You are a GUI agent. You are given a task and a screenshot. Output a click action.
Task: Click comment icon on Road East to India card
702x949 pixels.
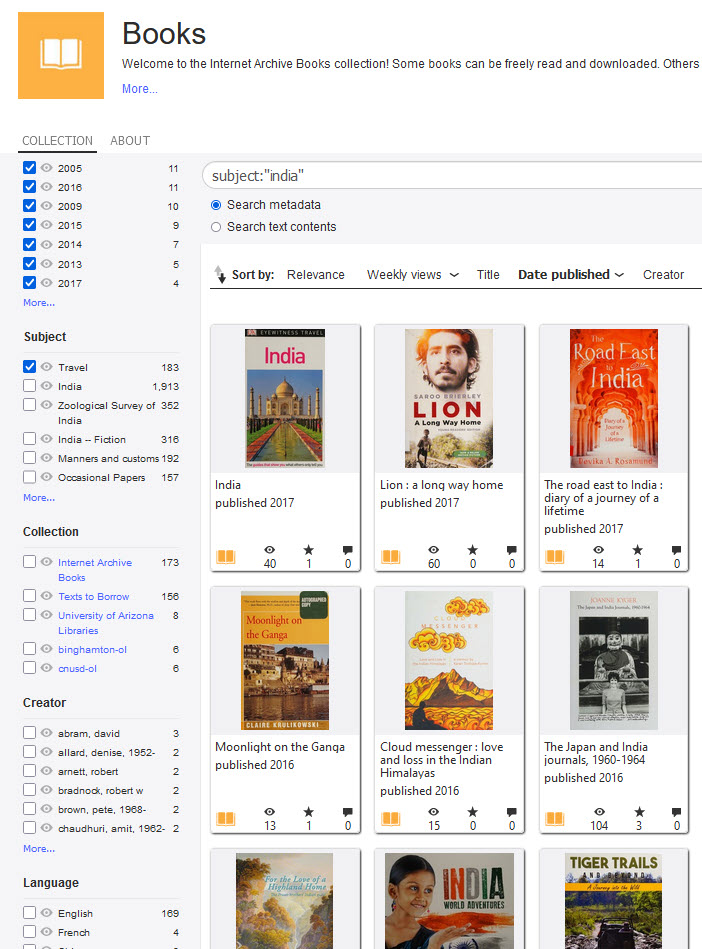[x=677, y=550]
